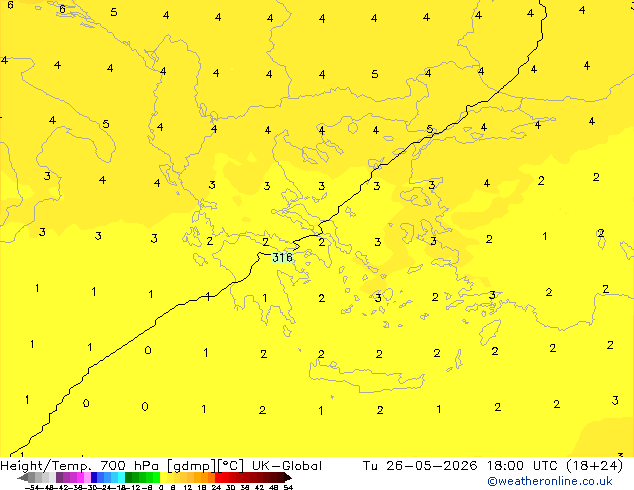
Task: Click the gray left arrow end of legend
Action: pos(22,477)
